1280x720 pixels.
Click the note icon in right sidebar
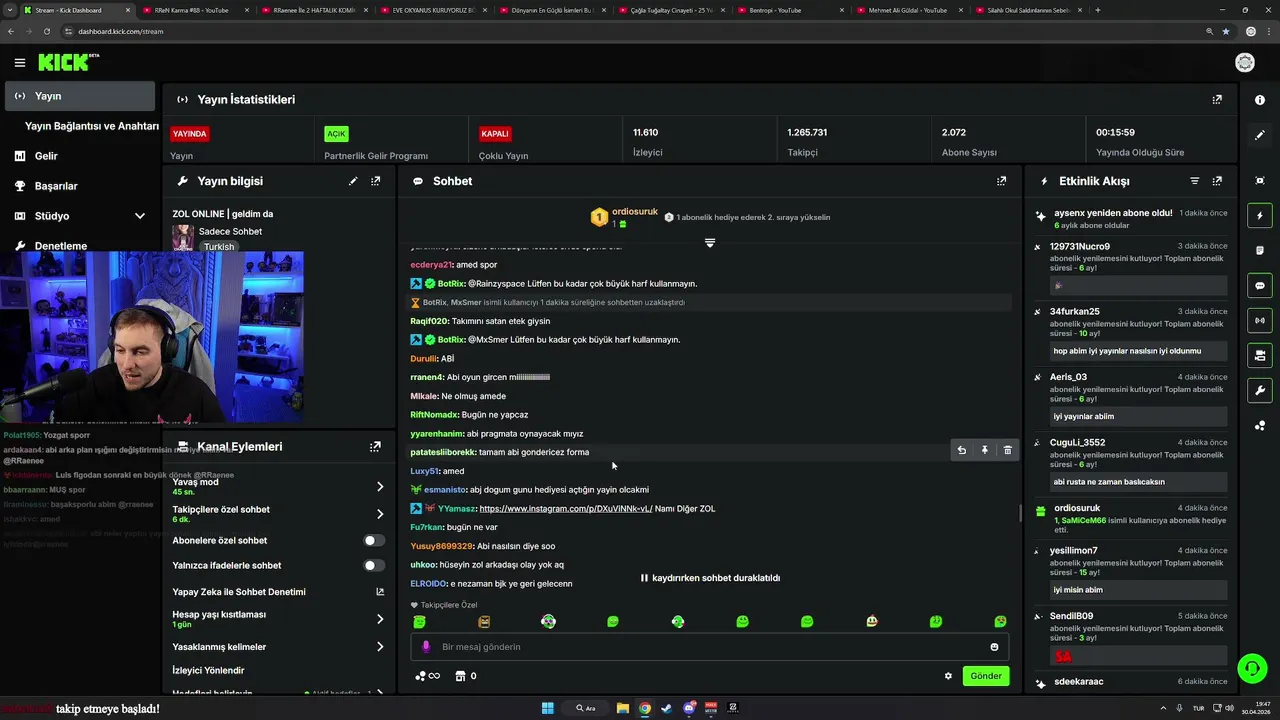(x=1260, y=250)
